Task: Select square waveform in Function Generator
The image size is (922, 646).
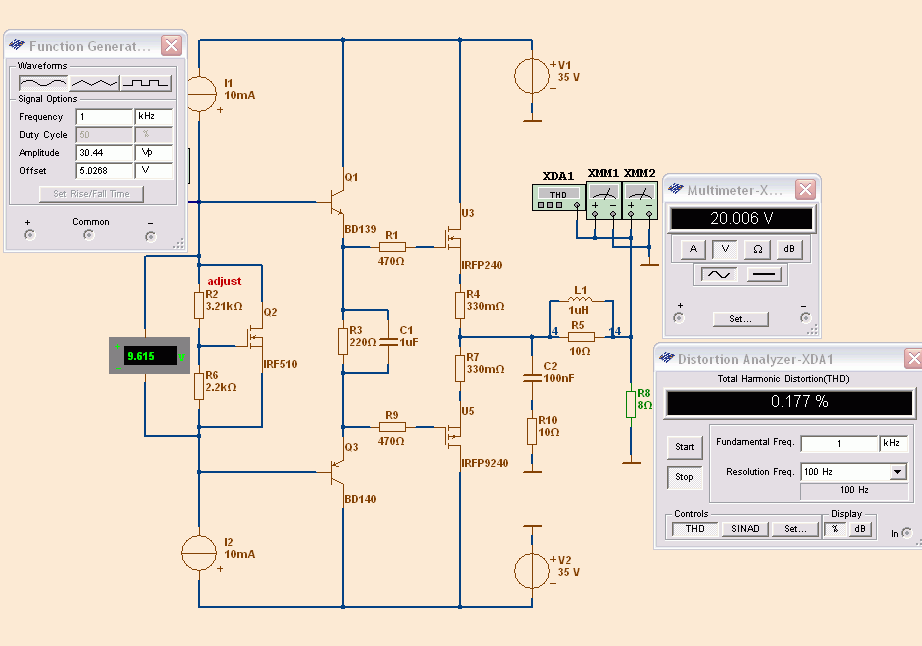Action: 146,83
